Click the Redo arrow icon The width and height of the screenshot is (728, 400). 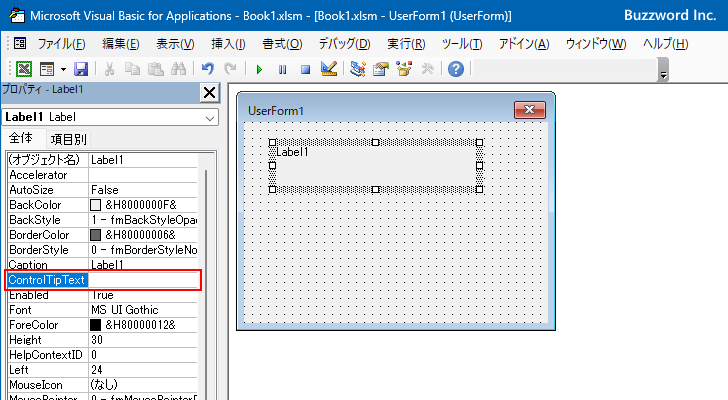point(230,69)
